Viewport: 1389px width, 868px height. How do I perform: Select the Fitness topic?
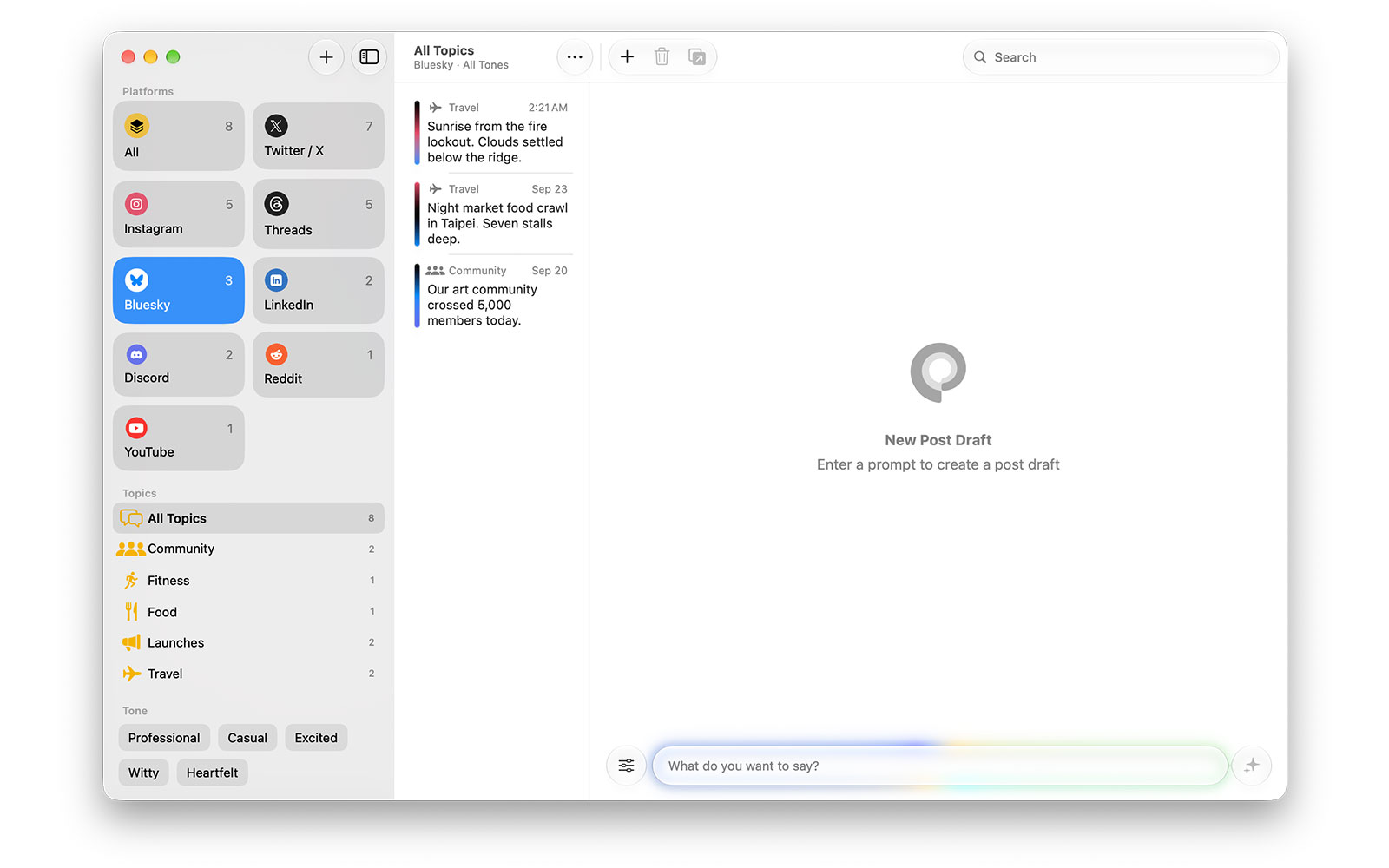click(248, 581)
